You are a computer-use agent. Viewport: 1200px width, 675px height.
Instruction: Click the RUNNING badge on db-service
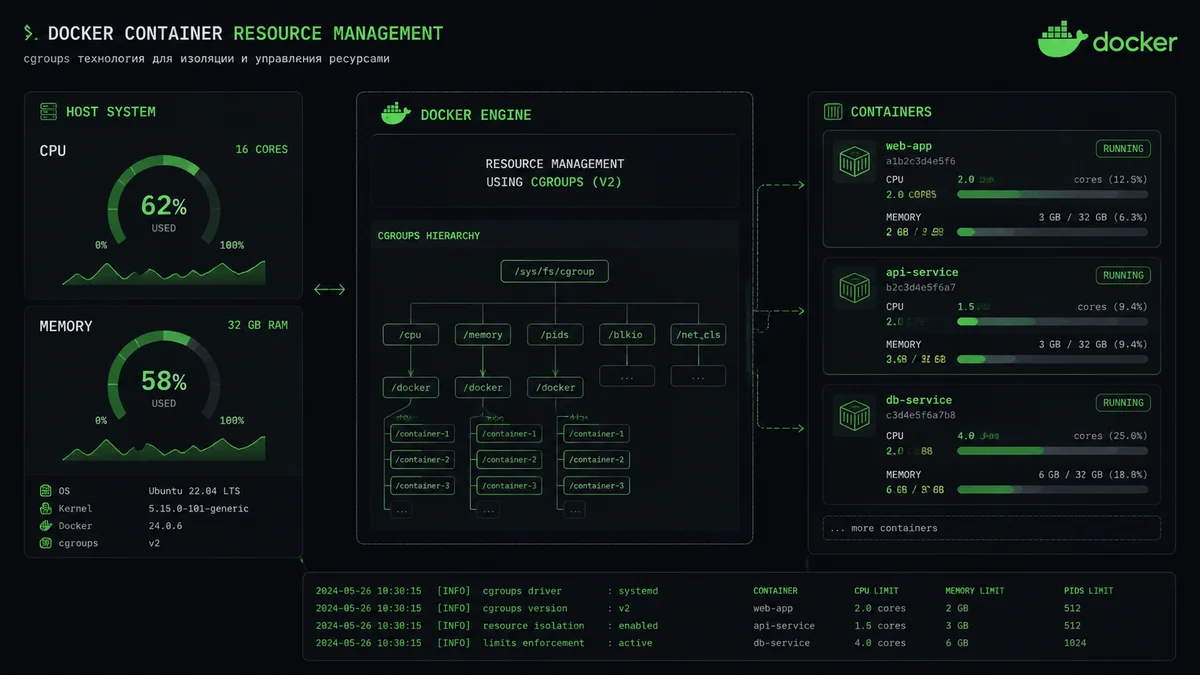(1123, 403)
